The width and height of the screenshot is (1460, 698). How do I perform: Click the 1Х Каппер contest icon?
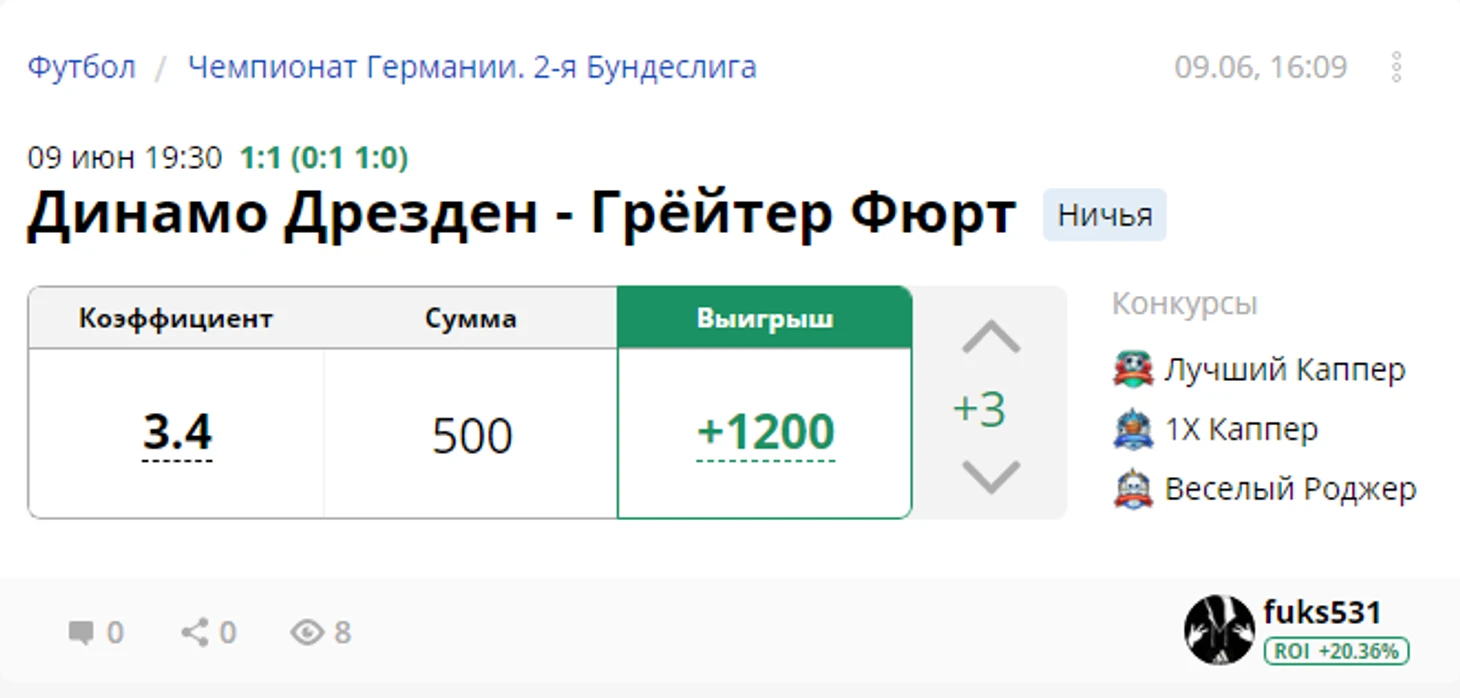1133,429
